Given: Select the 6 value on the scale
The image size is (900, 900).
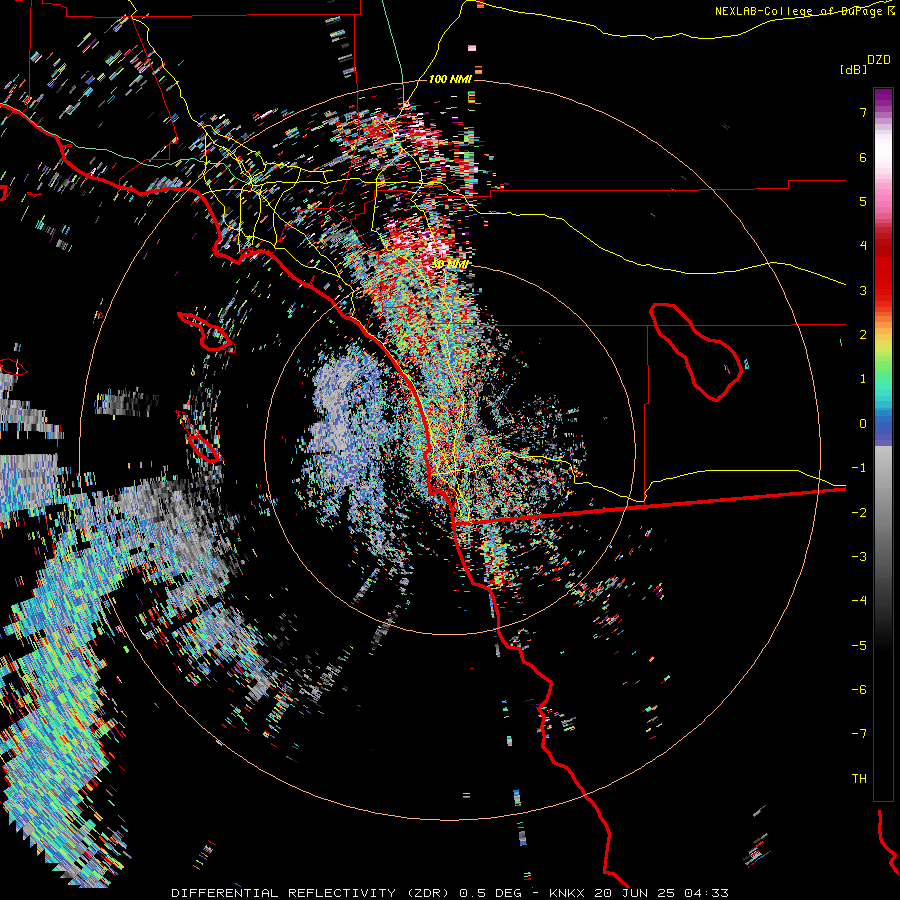Looking at the screenshot, I should click(x=863, y=157).
